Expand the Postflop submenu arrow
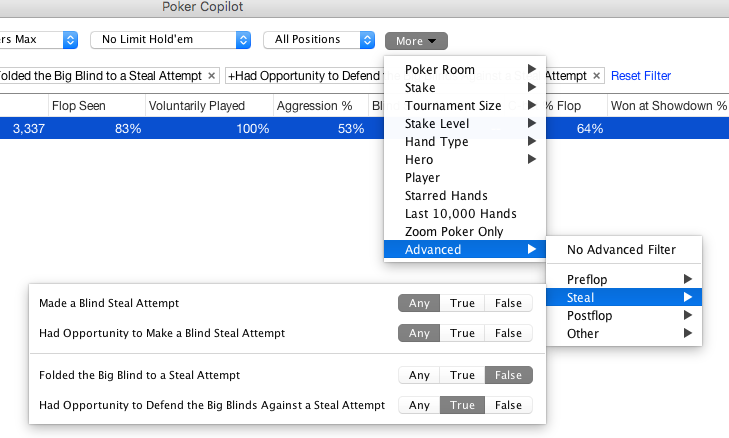Viewport: 729px width, 438px height. coord(688,315)
